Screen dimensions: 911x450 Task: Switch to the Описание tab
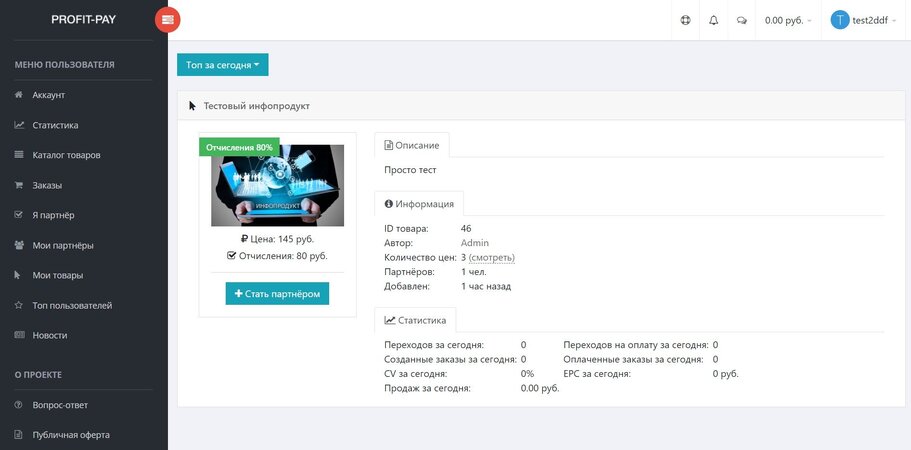coord(412,145)
